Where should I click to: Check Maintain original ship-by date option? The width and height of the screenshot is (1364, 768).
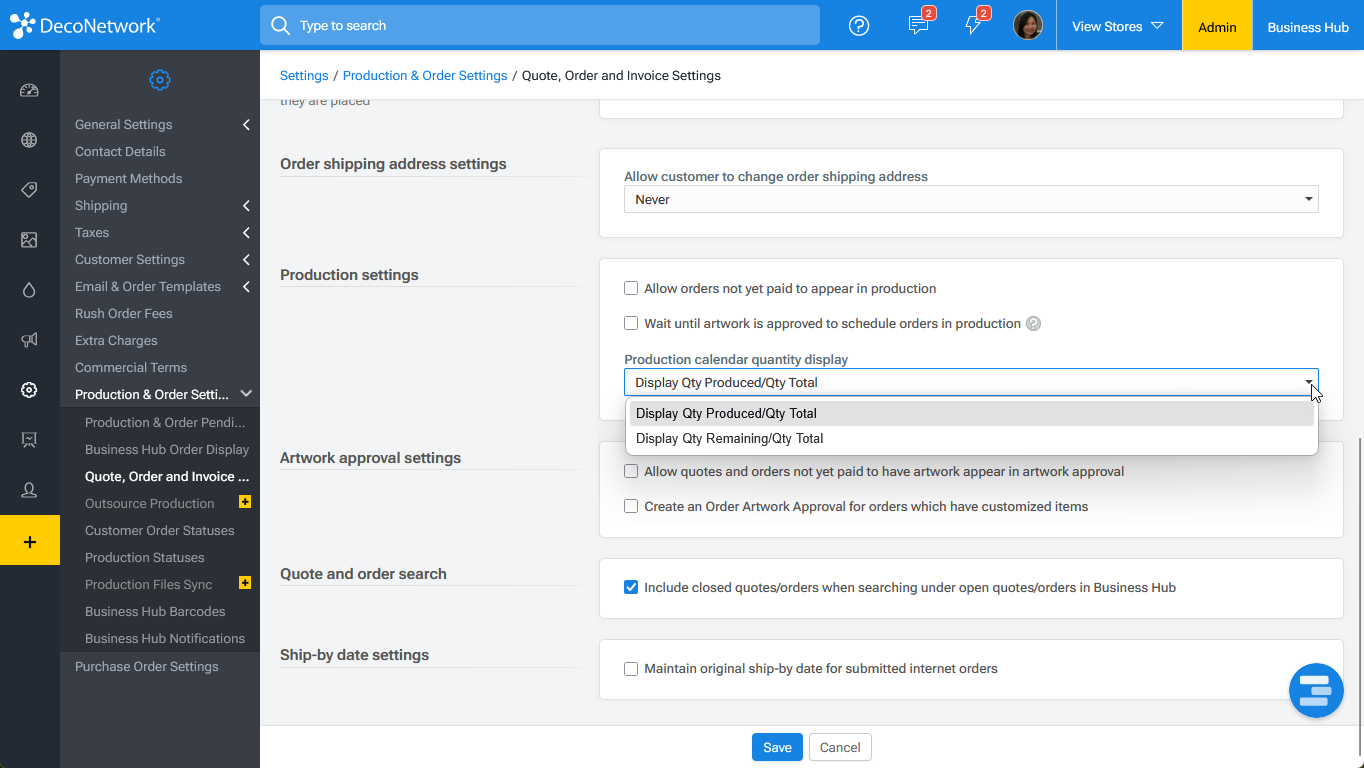click(631, 668)
